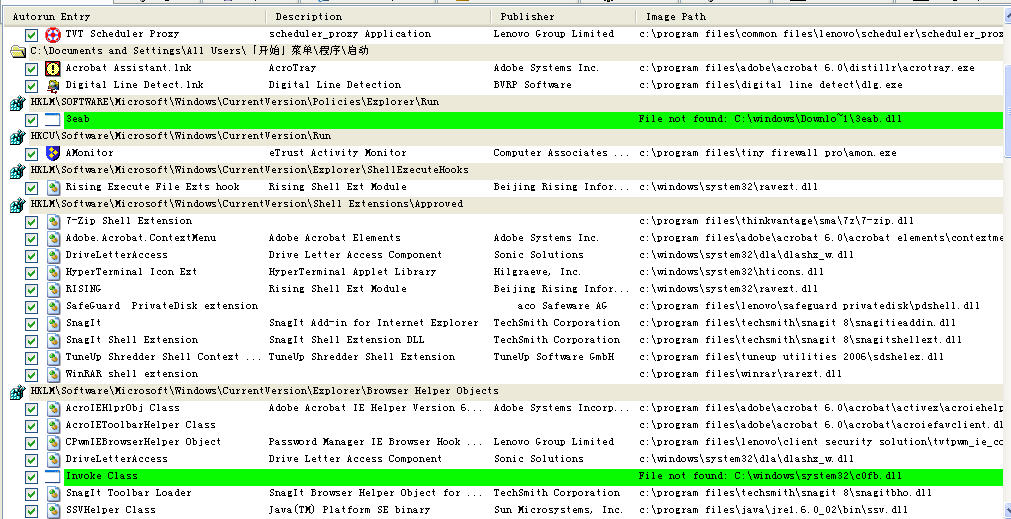This screenshot has height=519, width=1011.
Task: Click 'Lenovo Group Limited' publisher for TVT Scheduler
Action: coord(554,34)
